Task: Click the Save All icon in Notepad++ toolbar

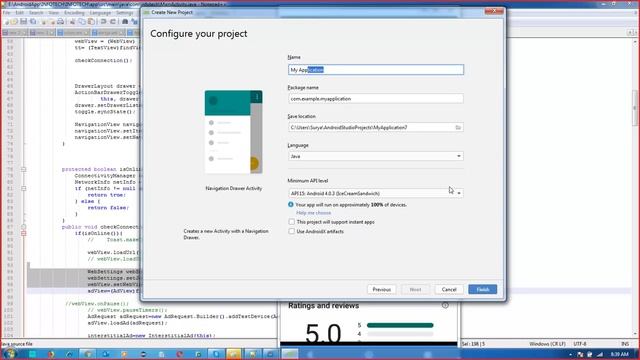Action: [33, 21]
